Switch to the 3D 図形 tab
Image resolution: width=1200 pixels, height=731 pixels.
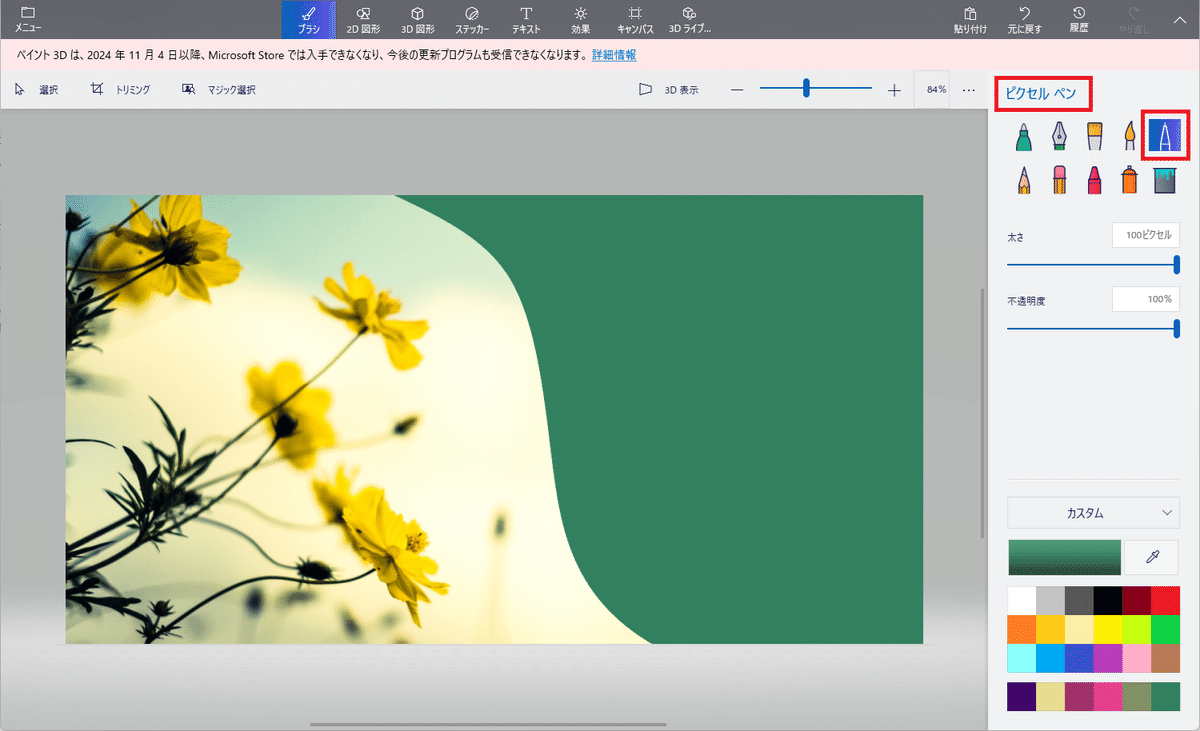click(x=418, y=19)
